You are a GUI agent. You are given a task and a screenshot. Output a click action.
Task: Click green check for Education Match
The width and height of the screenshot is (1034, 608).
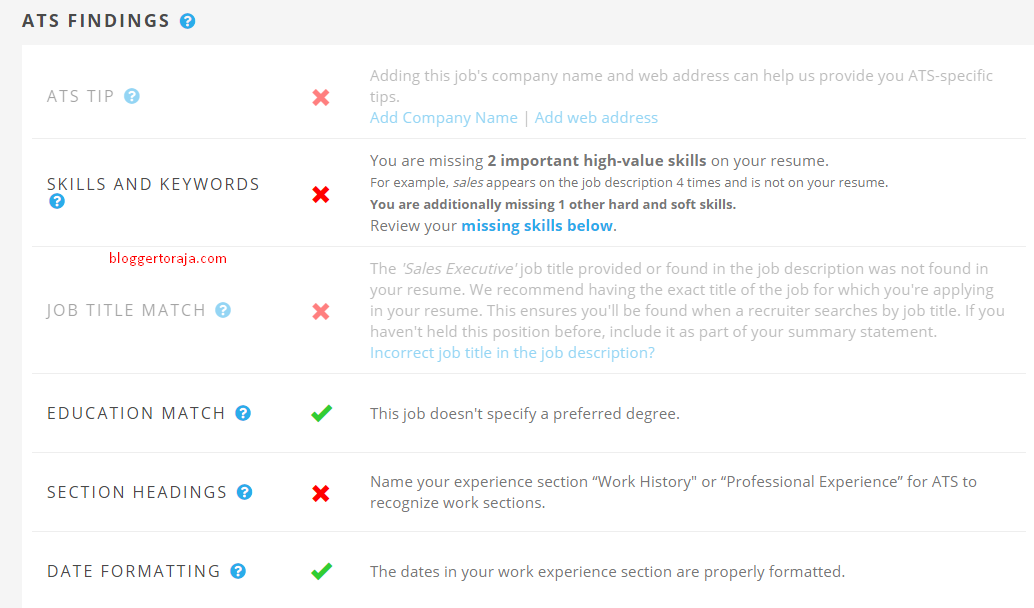321,413
